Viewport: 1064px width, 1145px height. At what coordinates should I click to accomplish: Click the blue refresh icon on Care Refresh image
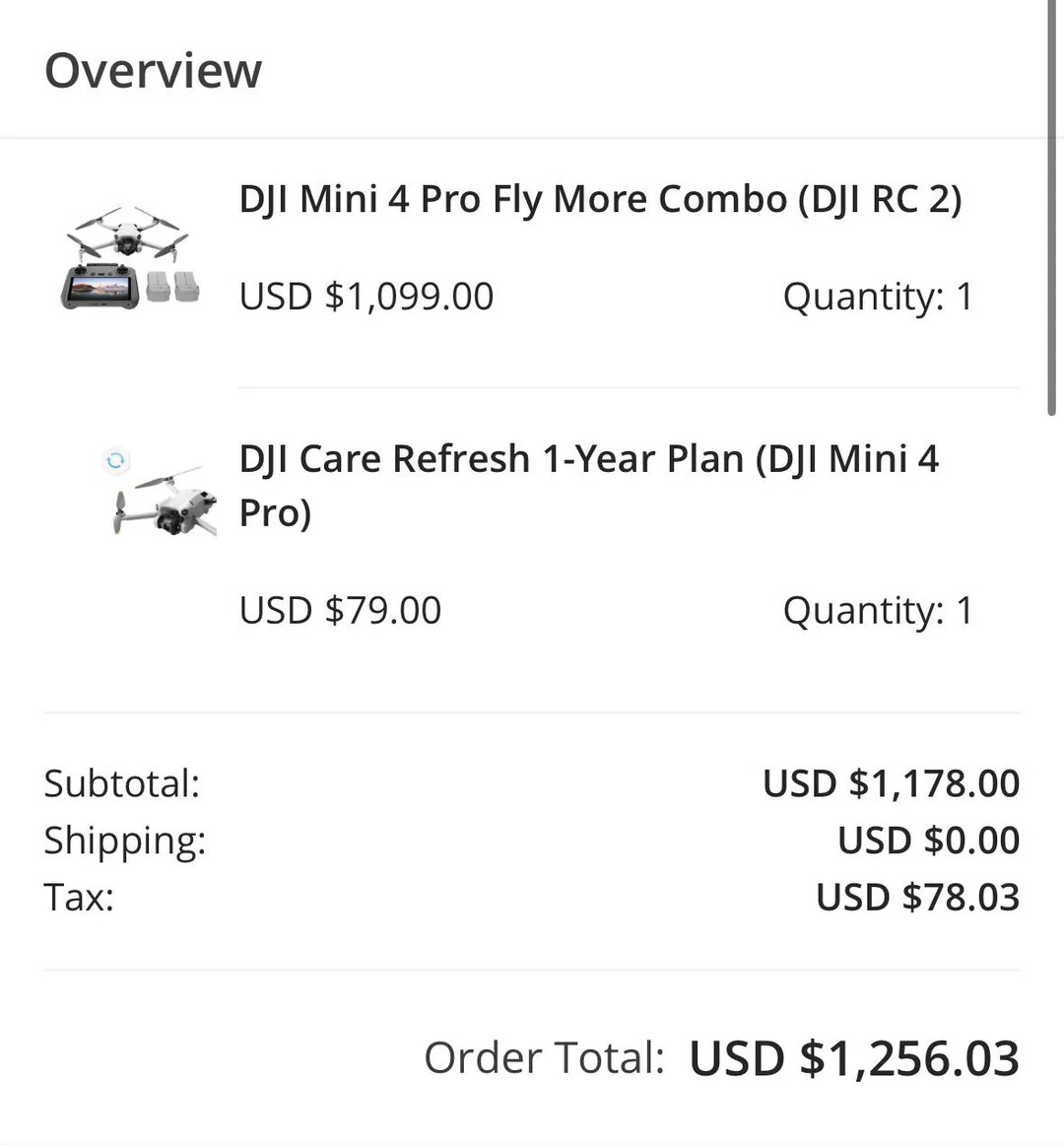tap(115, 461)
